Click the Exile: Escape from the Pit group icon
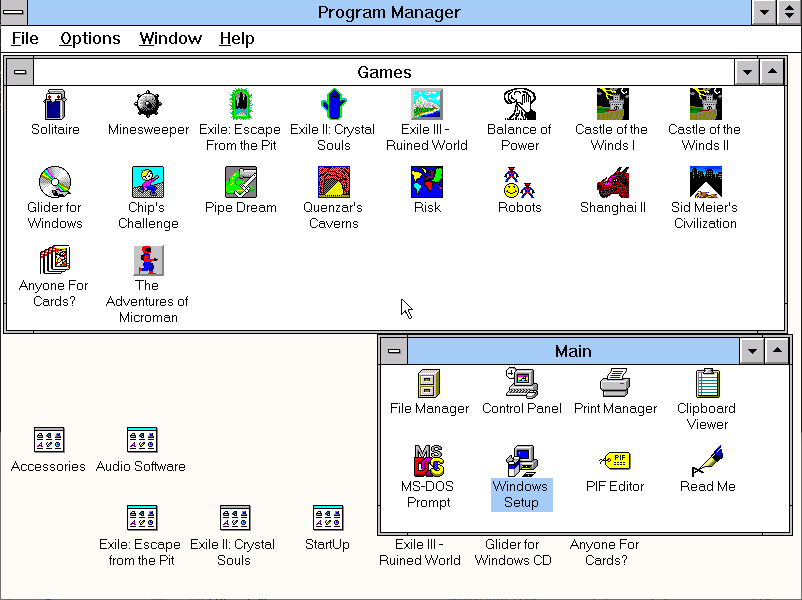The height and width of the screenshot is (600, 802). tap(142, 518)
